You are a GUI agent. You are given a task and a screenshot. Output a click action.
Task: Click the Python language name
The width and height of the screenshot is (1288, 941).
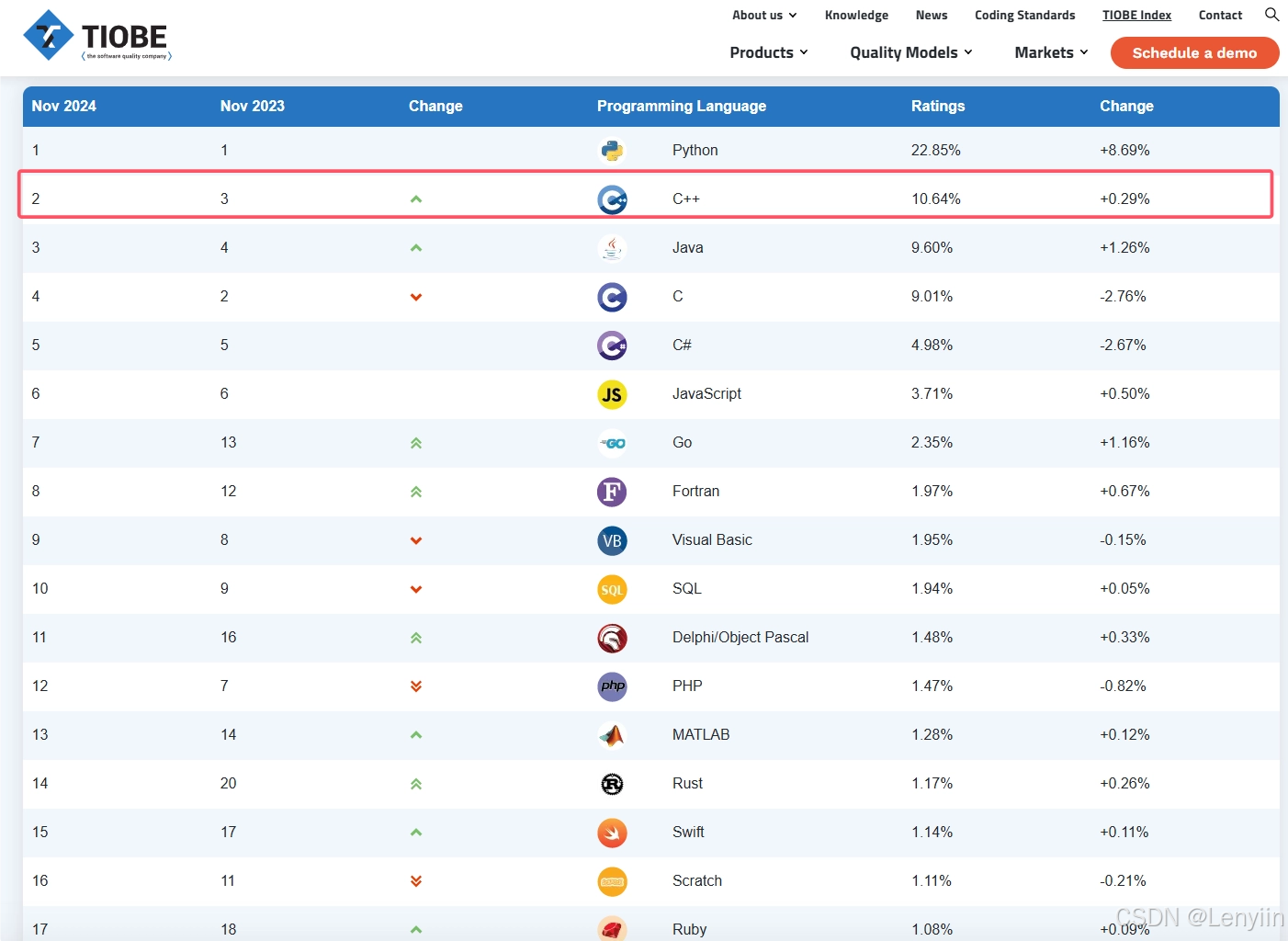click(x=695, y=151)
